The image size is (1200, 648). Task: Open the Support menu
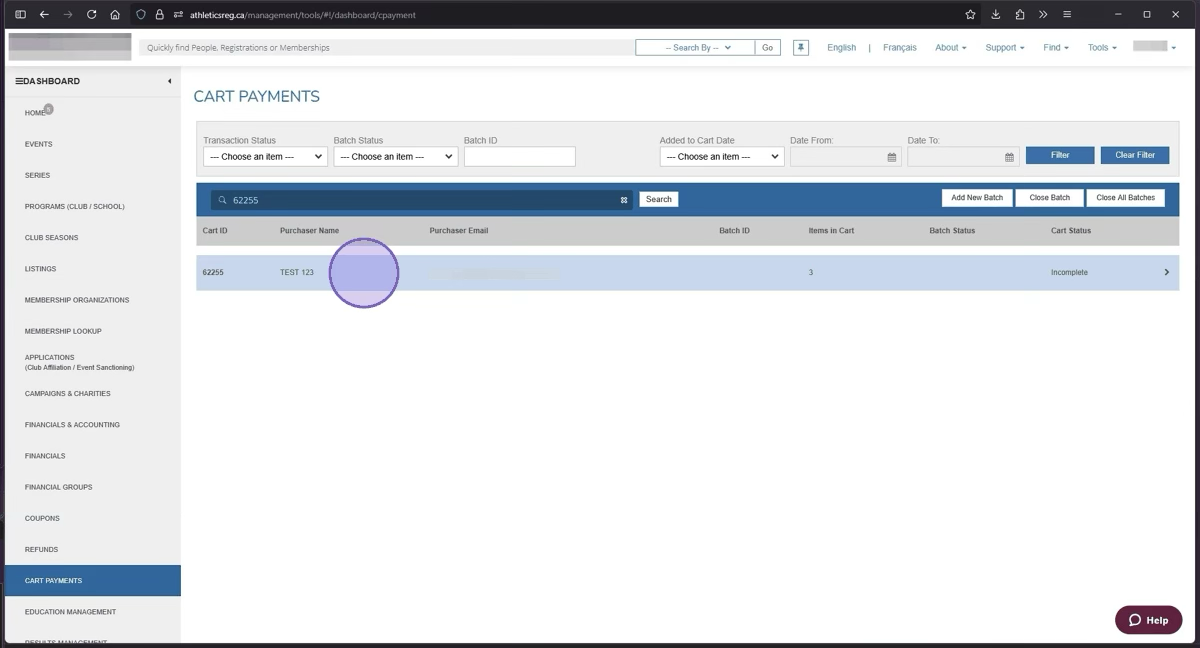[x=1004, y=48]
